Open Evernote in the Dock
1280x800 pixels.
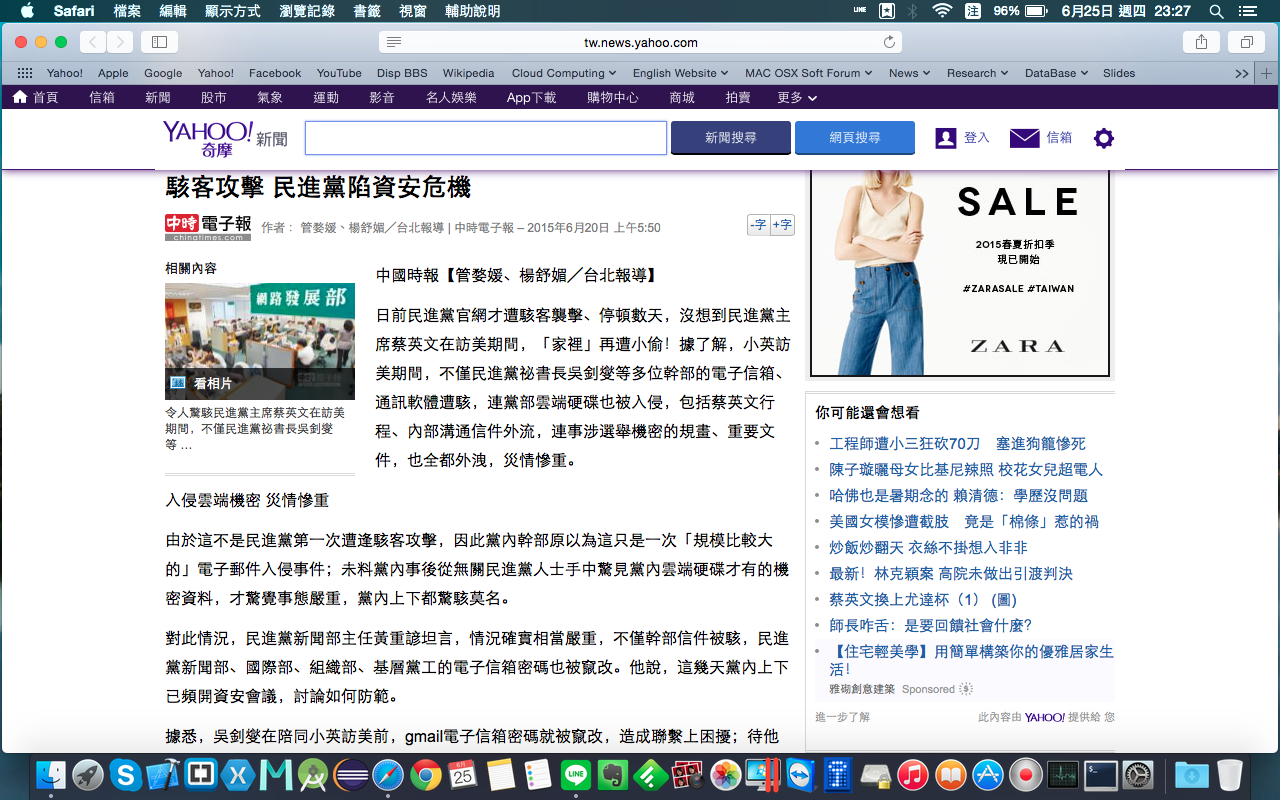(612, 775)
